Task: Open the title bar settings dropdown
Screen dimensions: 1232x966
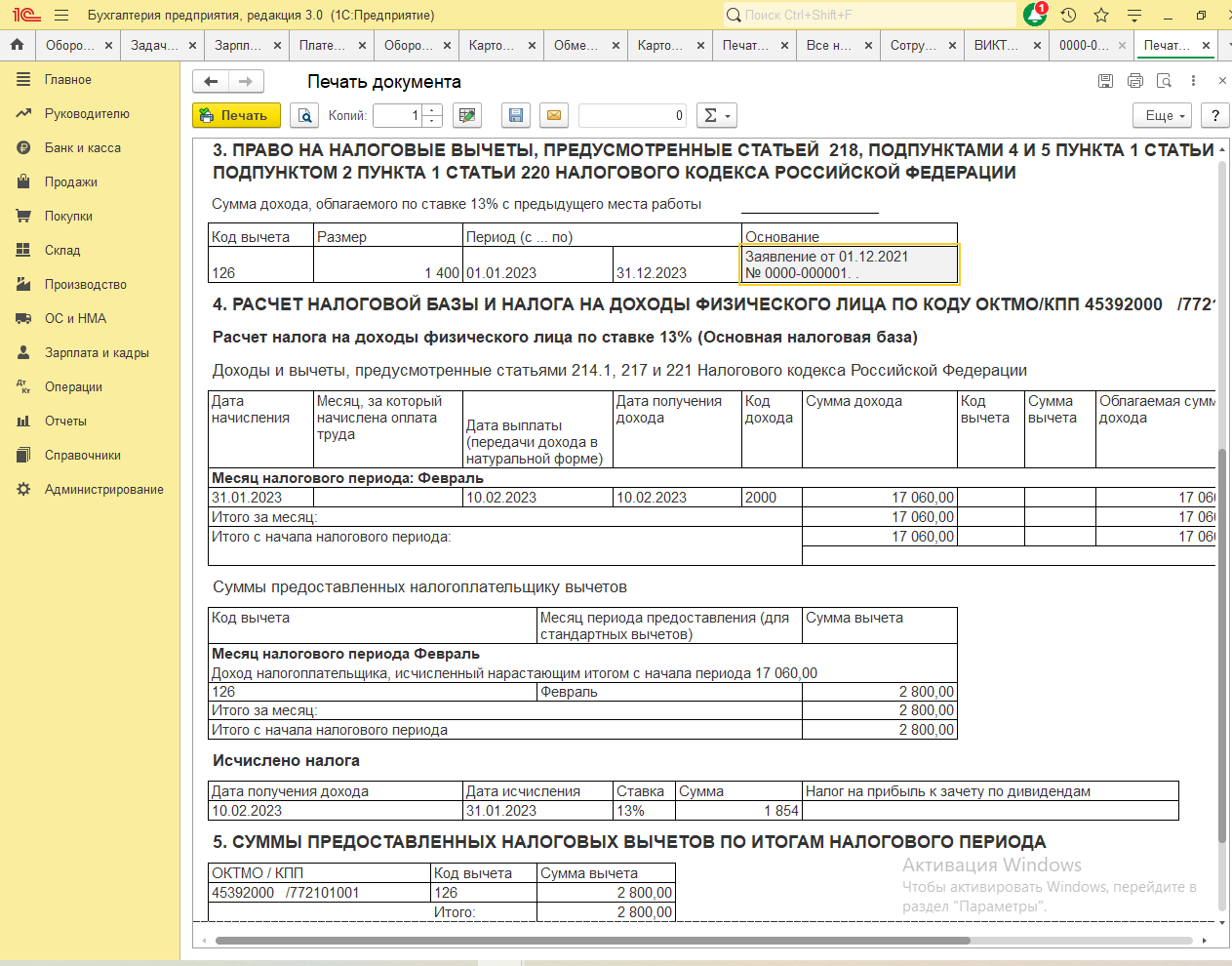Action: tap(1134, 15)
